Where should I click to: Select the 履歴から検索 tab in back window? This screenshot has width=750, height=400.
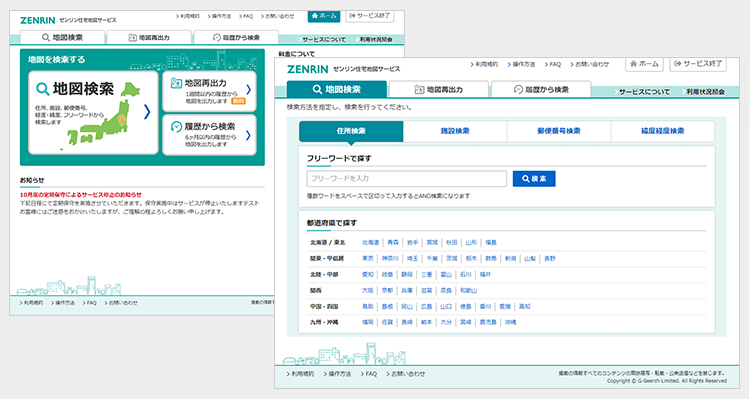point(236,37)
